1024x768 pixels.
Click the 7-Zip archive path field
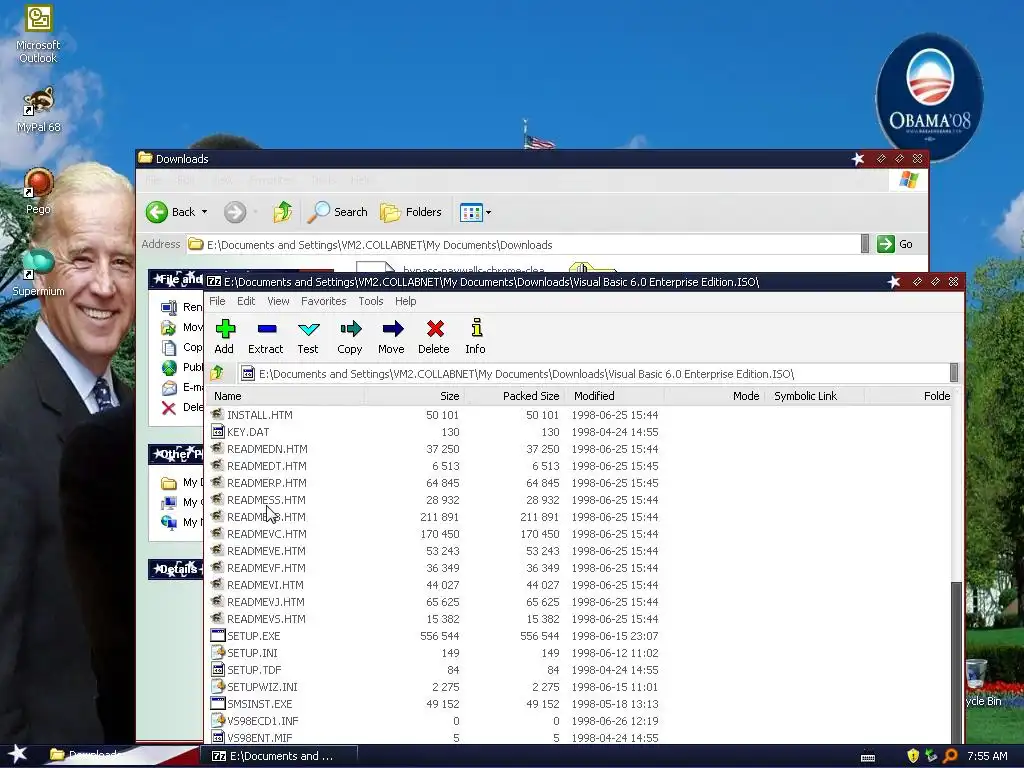(593, 374)
